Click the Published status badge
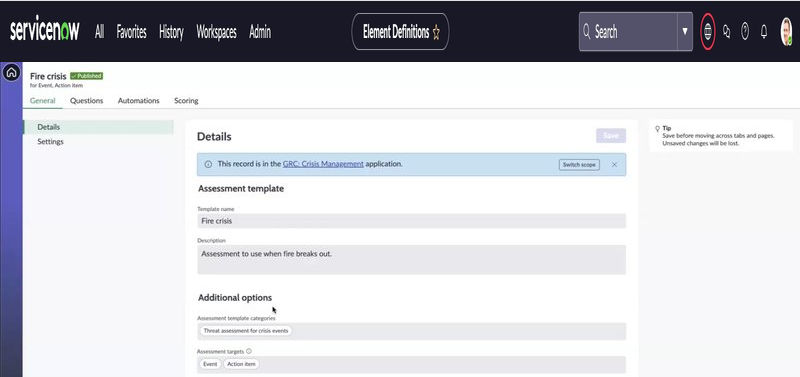The height and width of the screenshot is (377, 800). click(x=87, y=76)
